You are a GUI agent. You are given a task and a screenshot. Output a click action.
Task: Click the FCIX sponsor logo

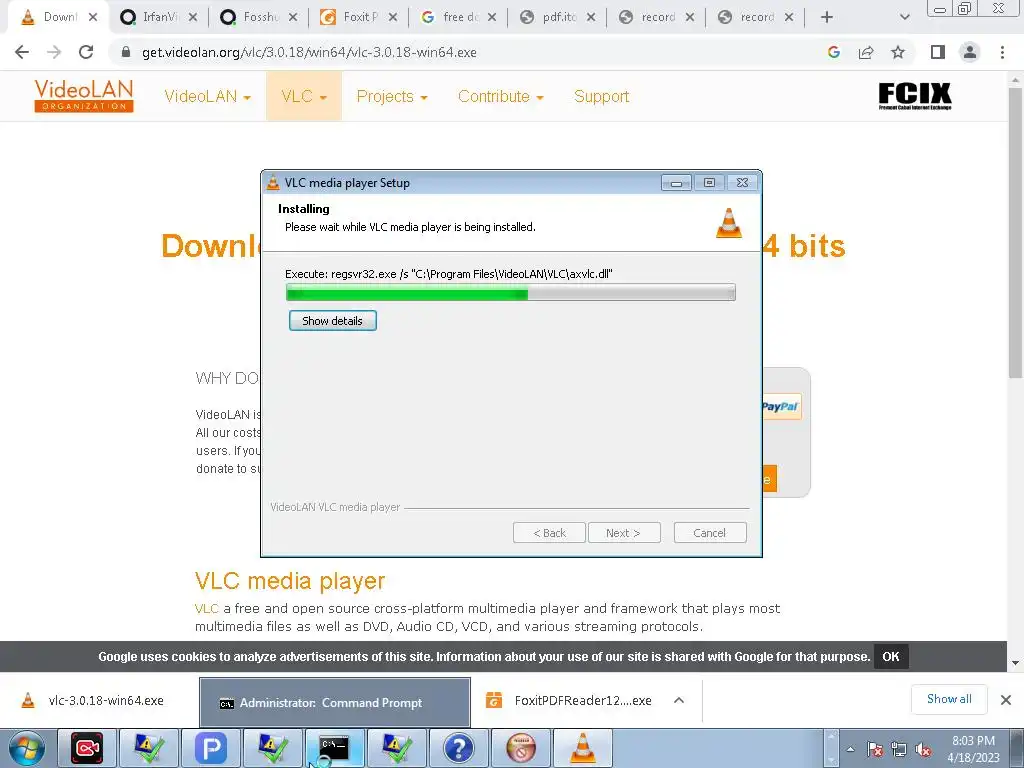coord(914,96)
